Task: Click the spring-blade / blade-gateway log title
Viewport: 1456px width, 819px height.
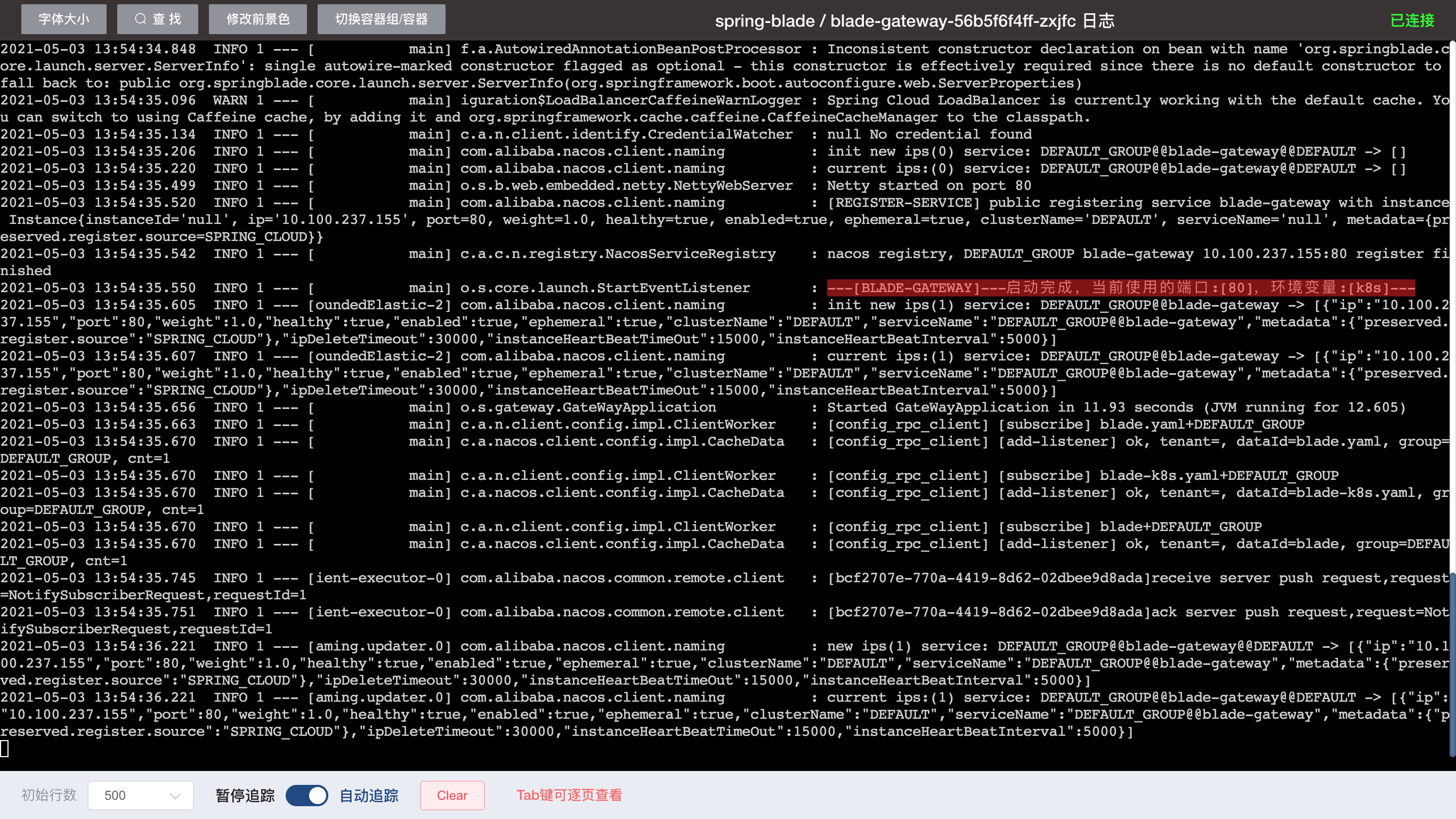Action: click(x=915, y=21)
